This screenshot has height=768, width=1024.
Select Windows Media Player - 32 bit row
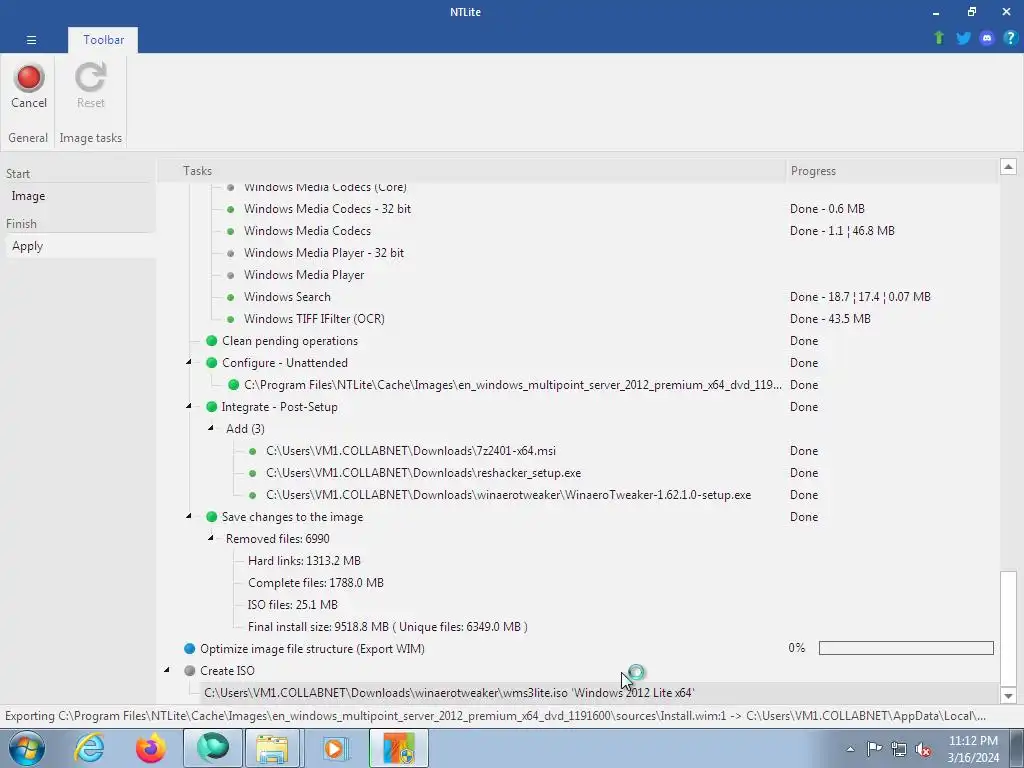click(324, 253)
